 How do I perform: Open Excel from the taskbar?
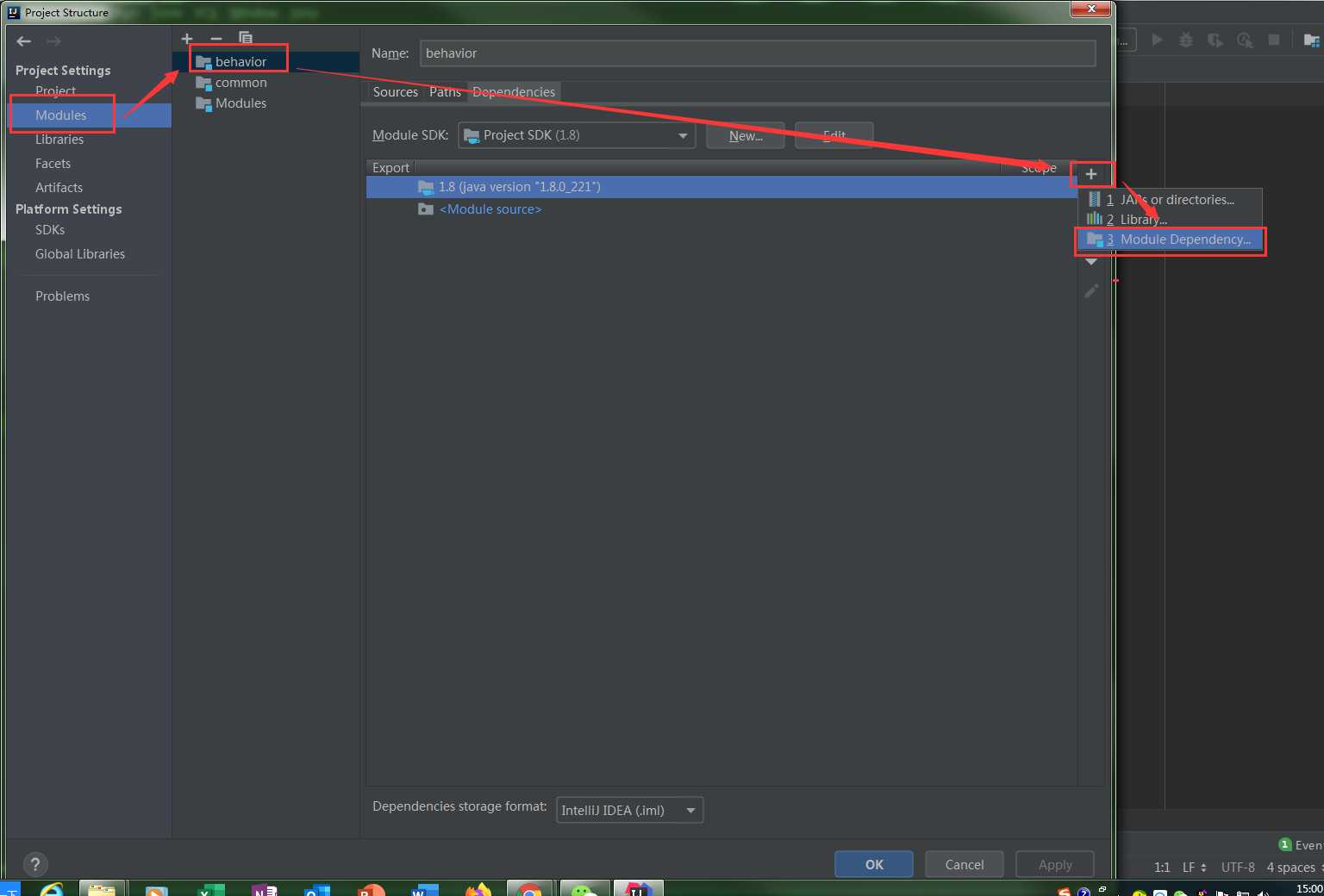point(209,888)
